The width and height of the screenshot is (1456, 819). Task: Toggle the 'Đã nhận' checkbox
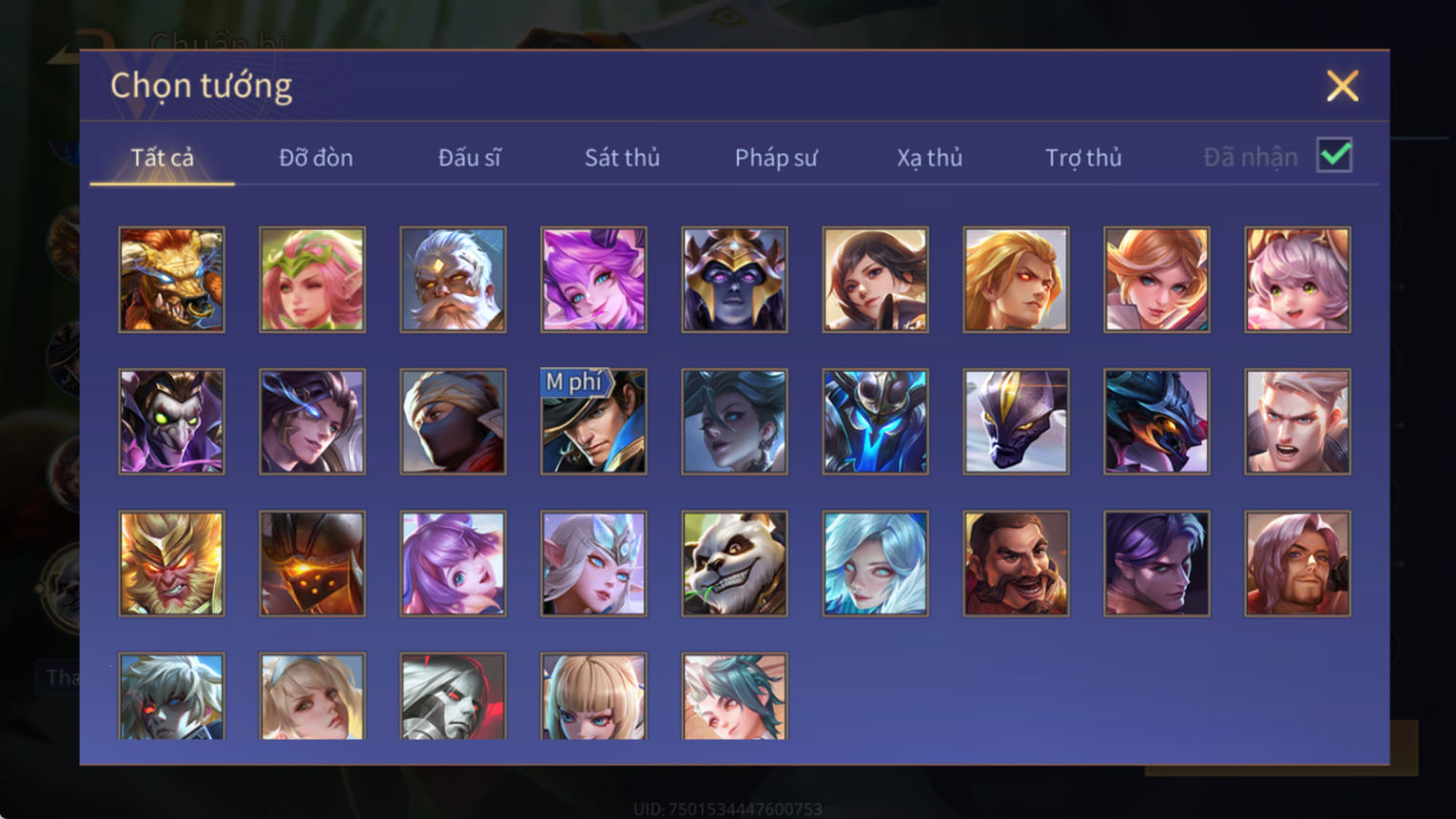[x=1334, y=156]
